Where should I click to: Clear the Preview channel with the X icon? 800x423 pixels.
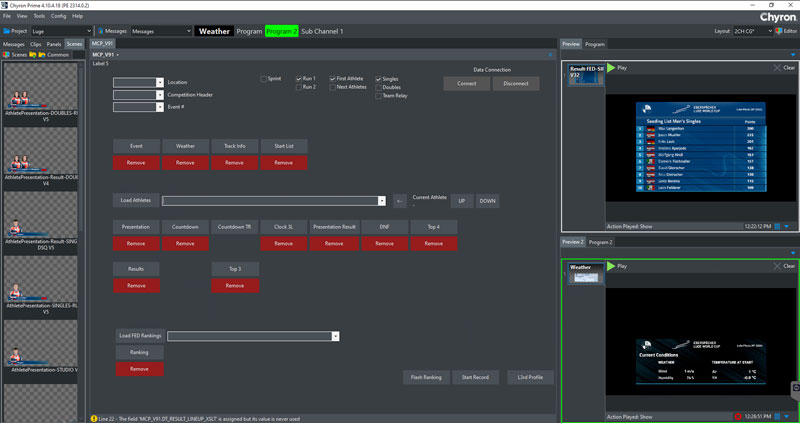(x=777, y=68)
